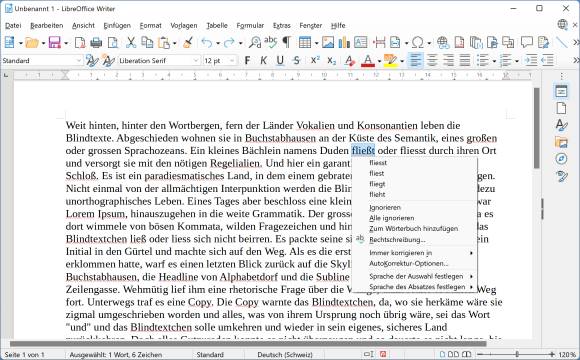Click the vertical scrollbar thumb

click(x=537, y=128)
